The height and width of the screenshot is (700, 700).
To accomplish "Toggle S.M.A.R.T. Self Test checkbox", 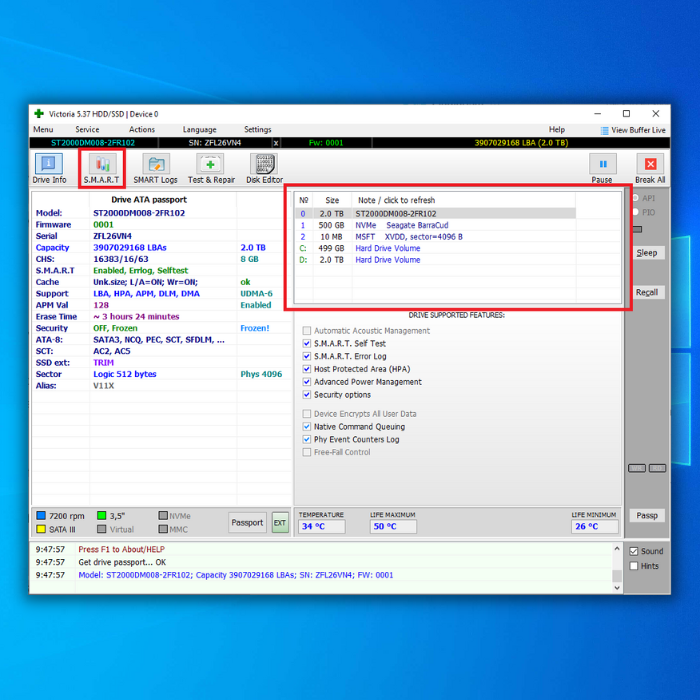I will coord(307,343).
